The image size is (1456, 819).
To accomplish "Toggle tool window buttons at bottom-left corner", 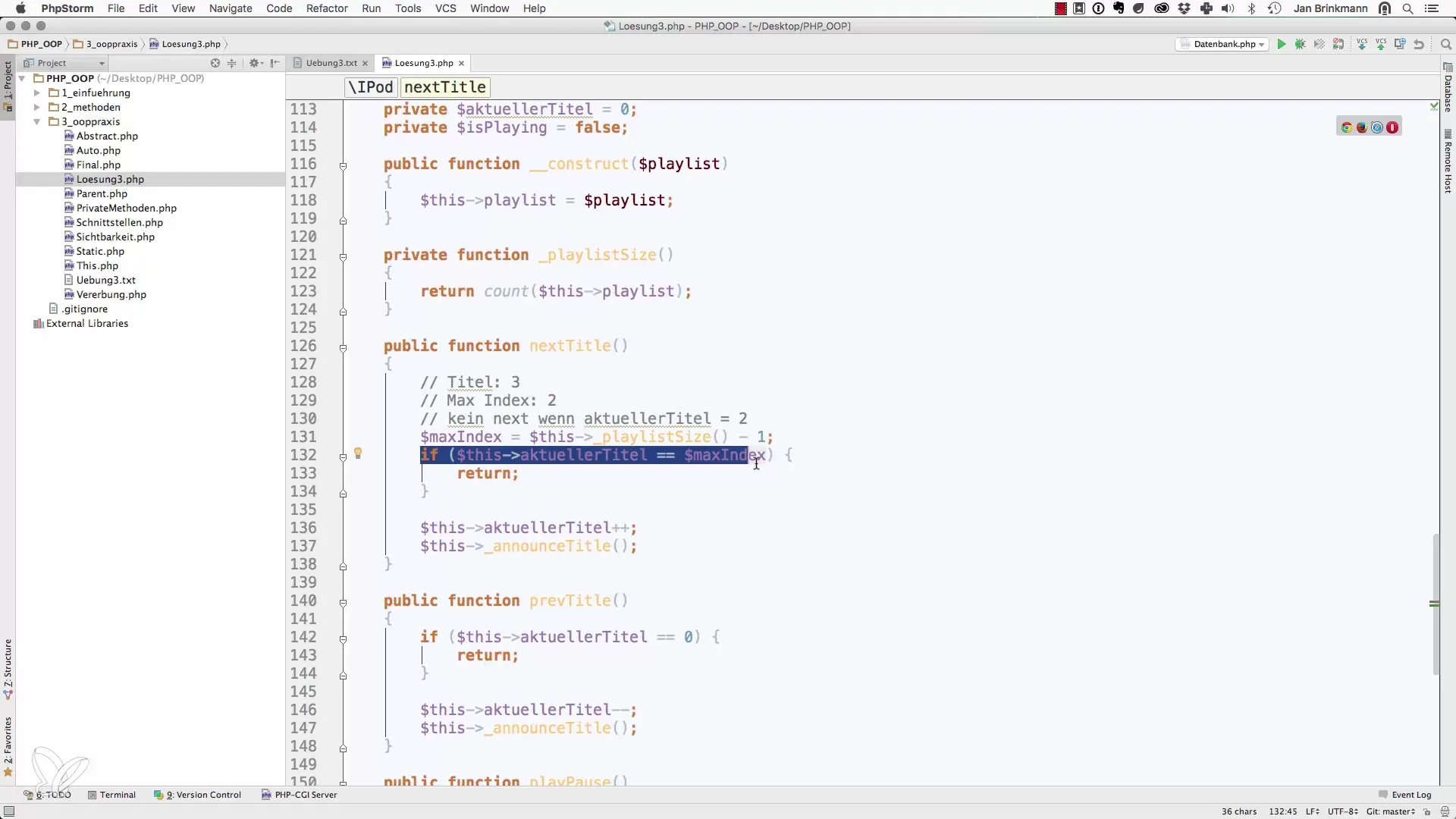I will click(x=9, y=811).
